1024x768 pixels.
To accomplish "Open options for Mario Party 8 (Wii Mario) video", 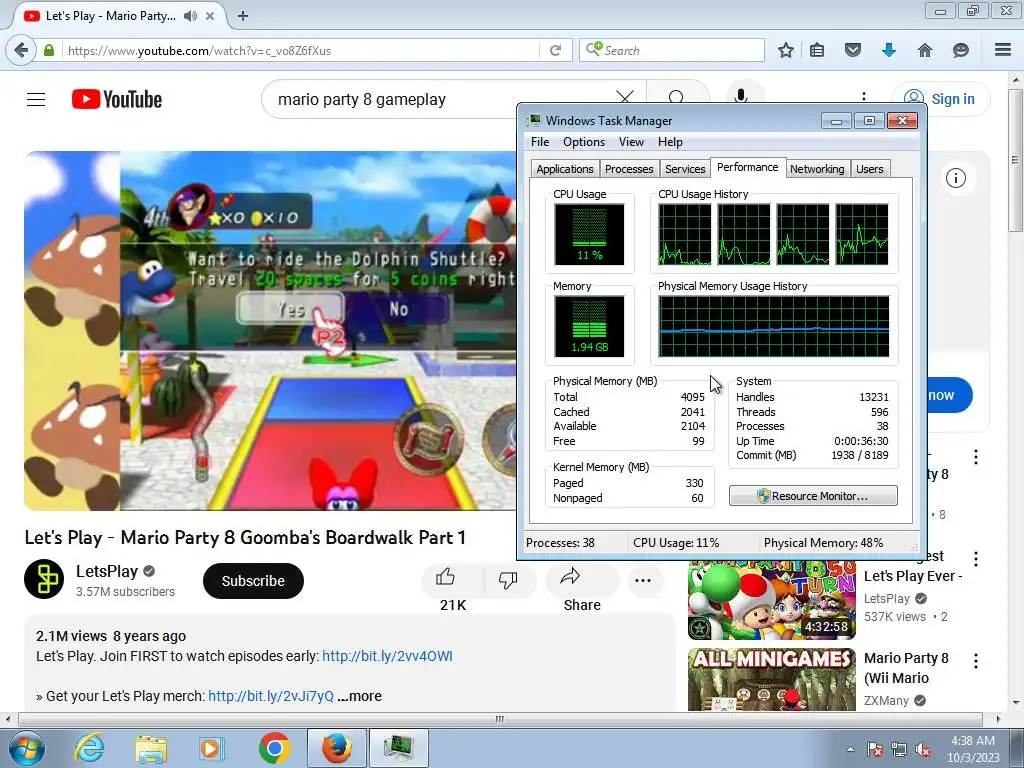I will click(976, 661).
